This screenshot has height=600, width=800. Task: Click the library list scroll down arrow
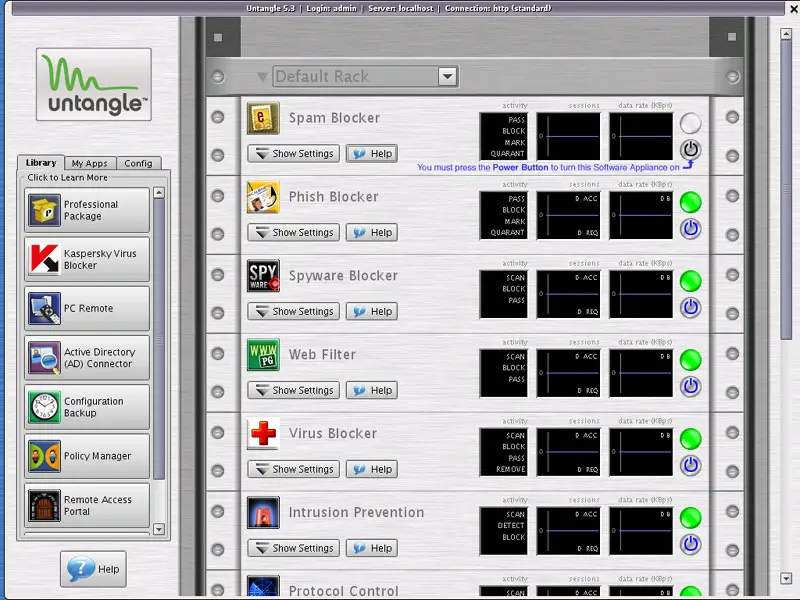(x=158, y=528)
